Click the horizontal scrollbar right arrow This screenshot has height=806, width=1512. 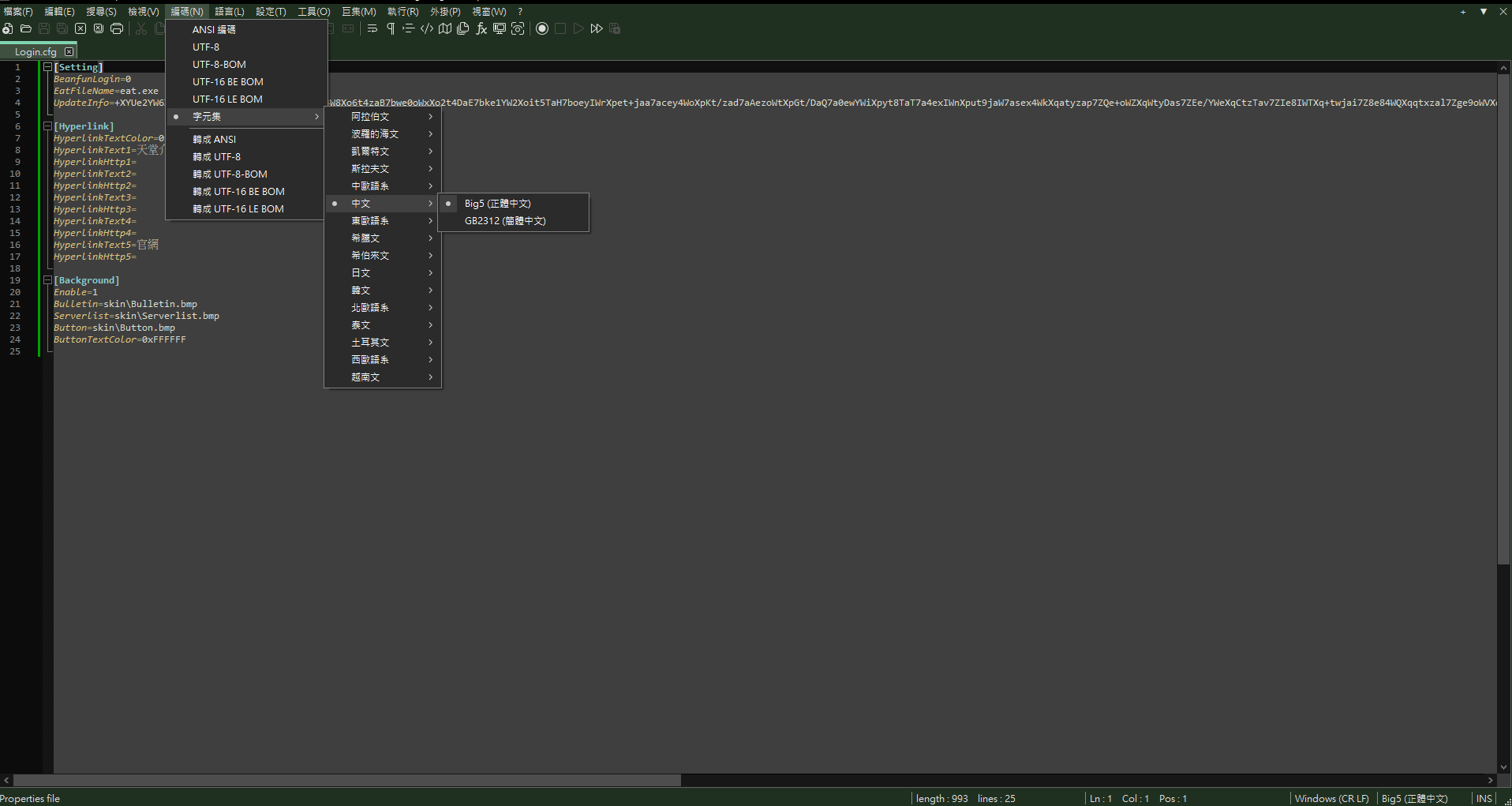1491,780
